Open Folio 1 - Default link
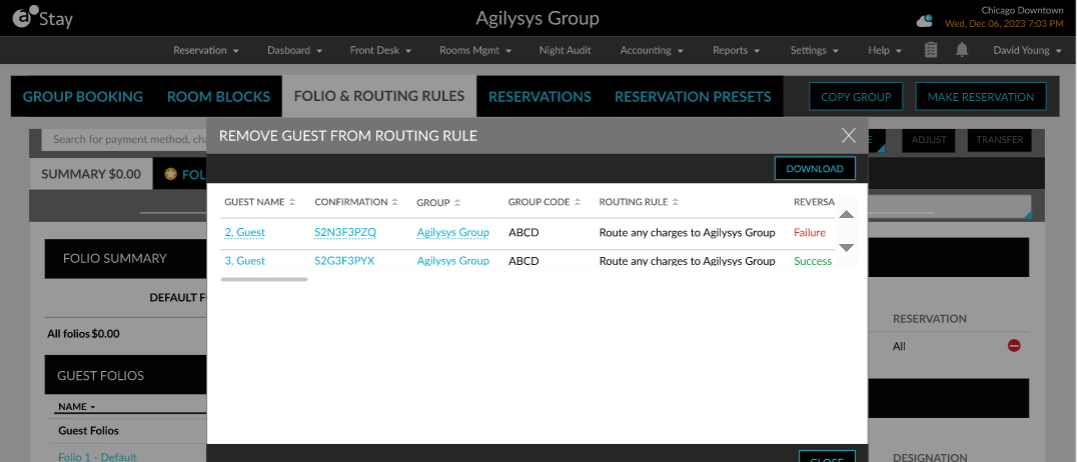 pyautogui.click(x=98, y=457)
